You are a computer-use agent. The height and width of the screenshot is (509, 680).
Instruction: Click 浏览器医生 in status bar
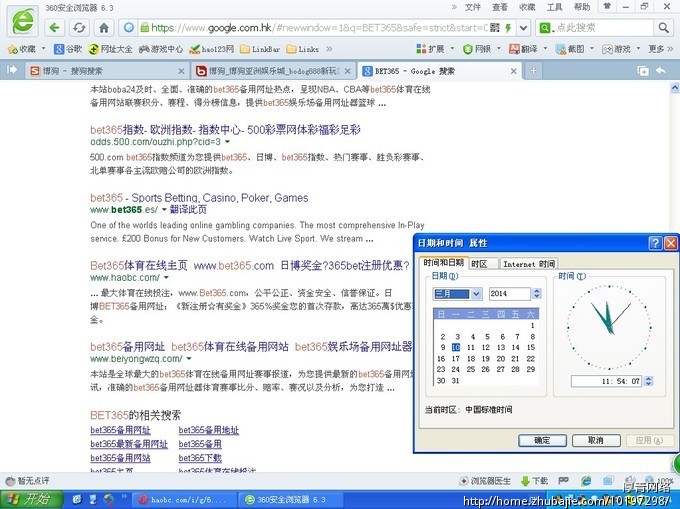click(485, 481)
